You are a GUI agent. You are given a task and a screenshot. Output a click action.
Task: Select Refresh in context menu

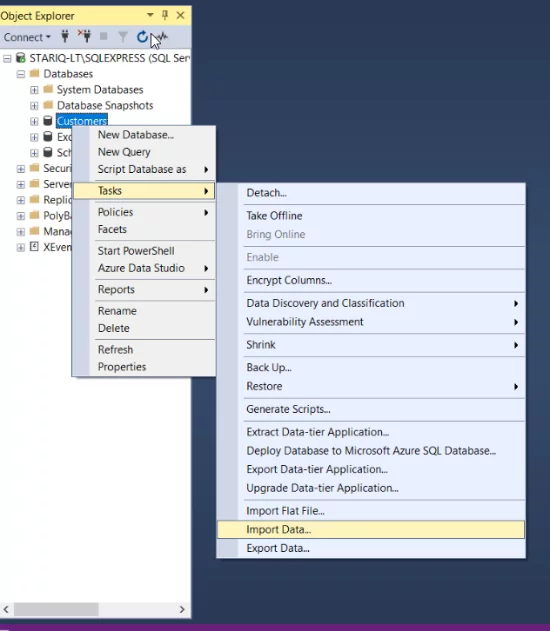(x=144, y=349)
